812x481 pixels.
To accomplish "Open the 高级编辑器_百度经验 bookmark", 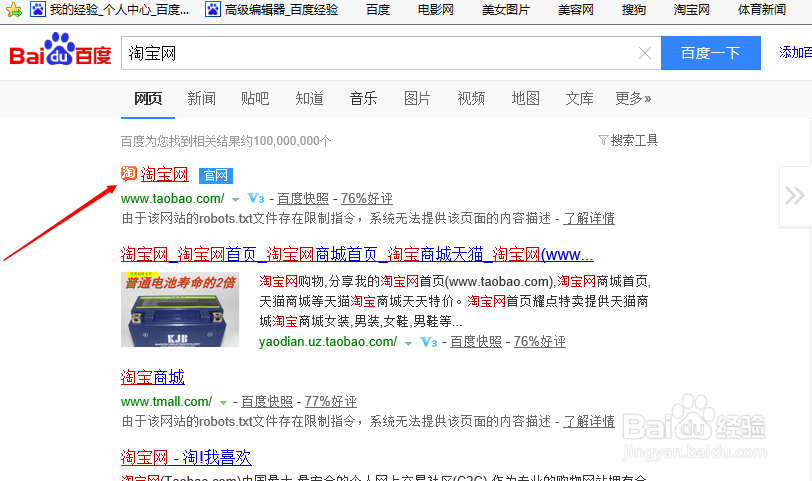I will (x=272, y=9).
